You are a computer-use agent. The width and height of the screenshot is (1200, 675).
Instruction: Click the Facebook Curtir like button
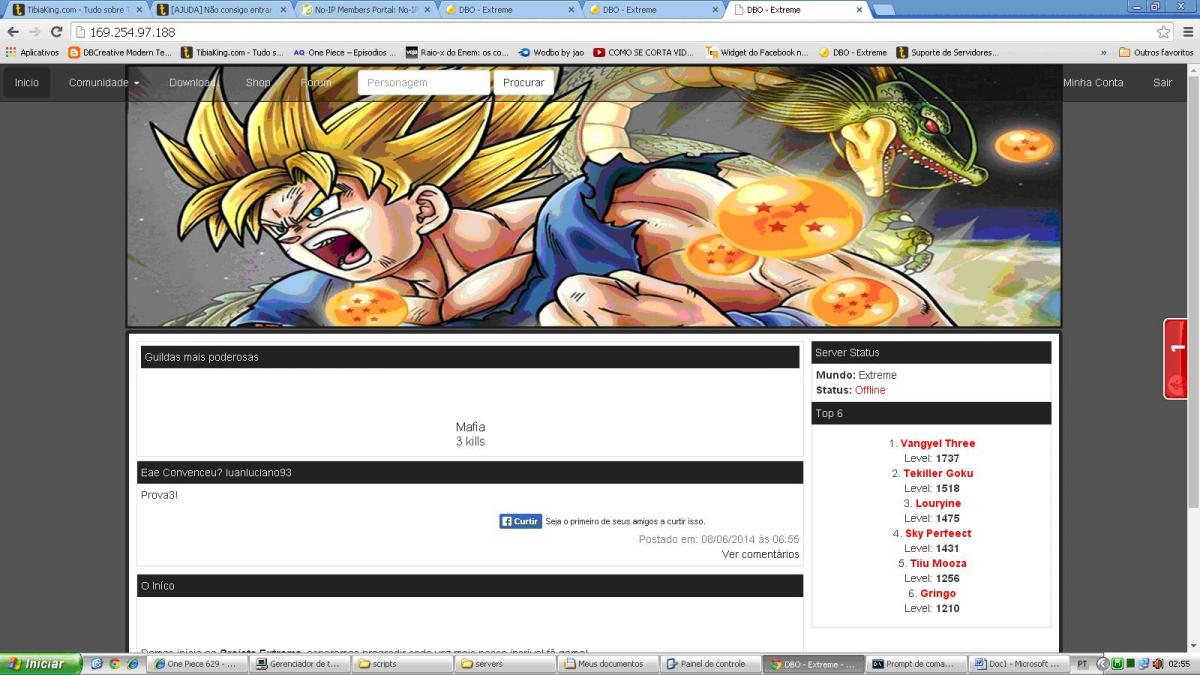tap(521, 521)
